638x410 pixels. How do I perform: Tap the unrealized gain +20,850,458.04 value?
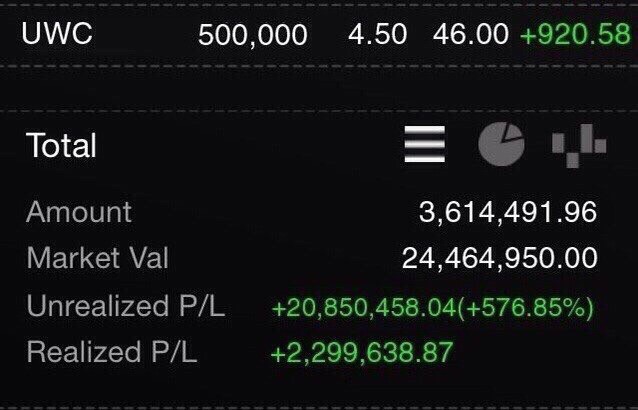click(x=364, y=308)
